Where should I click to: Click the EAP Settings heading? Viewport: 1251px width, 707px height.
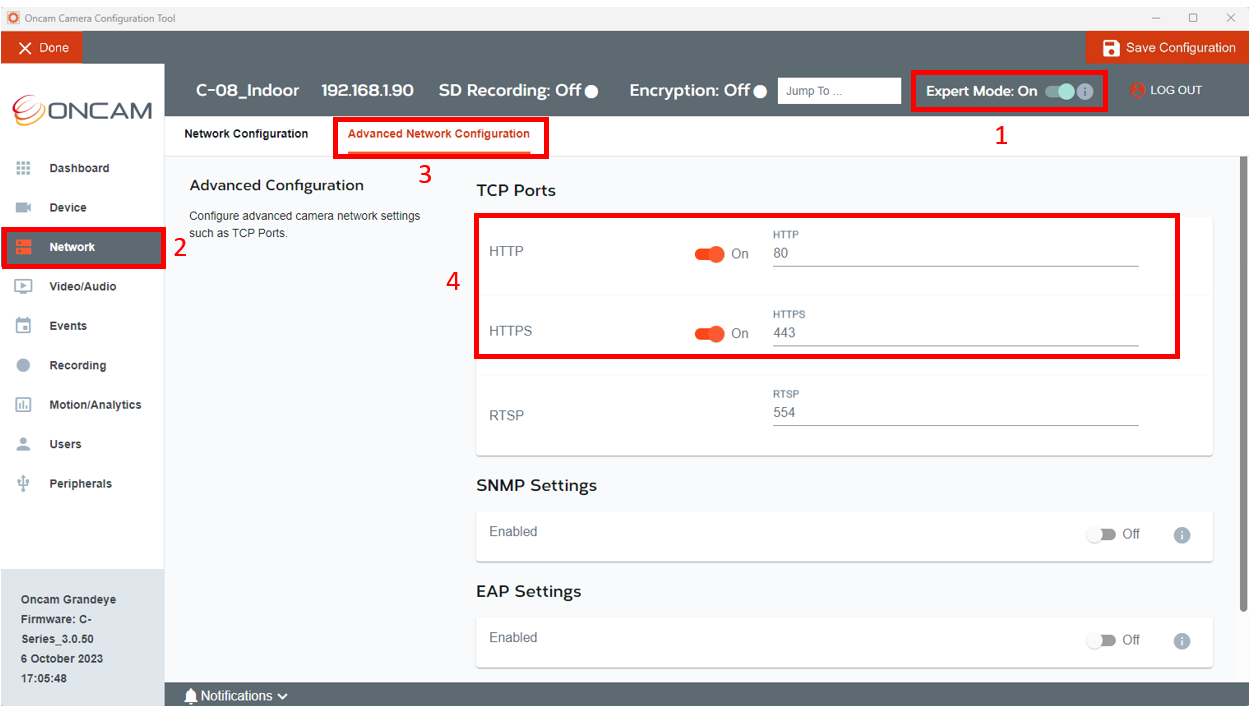coord(529,592)
